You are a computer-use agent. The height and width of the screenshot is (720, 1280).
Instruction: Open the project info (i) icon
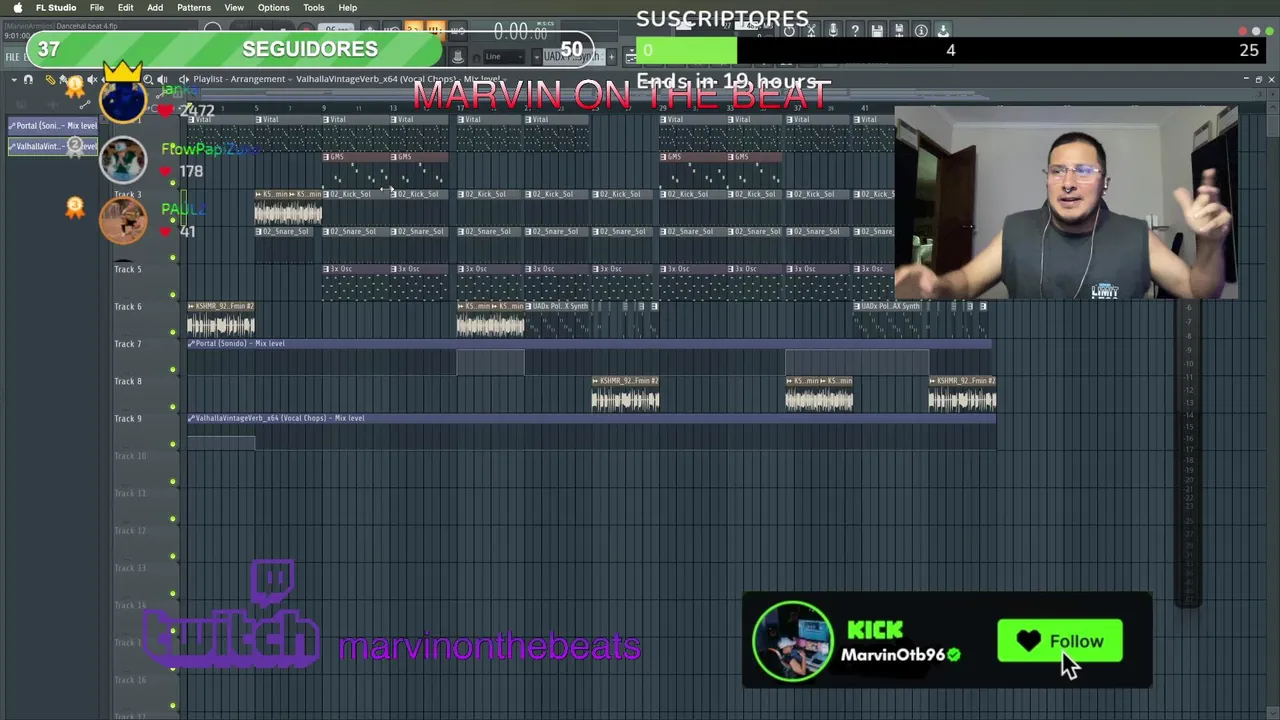[921, 31]
